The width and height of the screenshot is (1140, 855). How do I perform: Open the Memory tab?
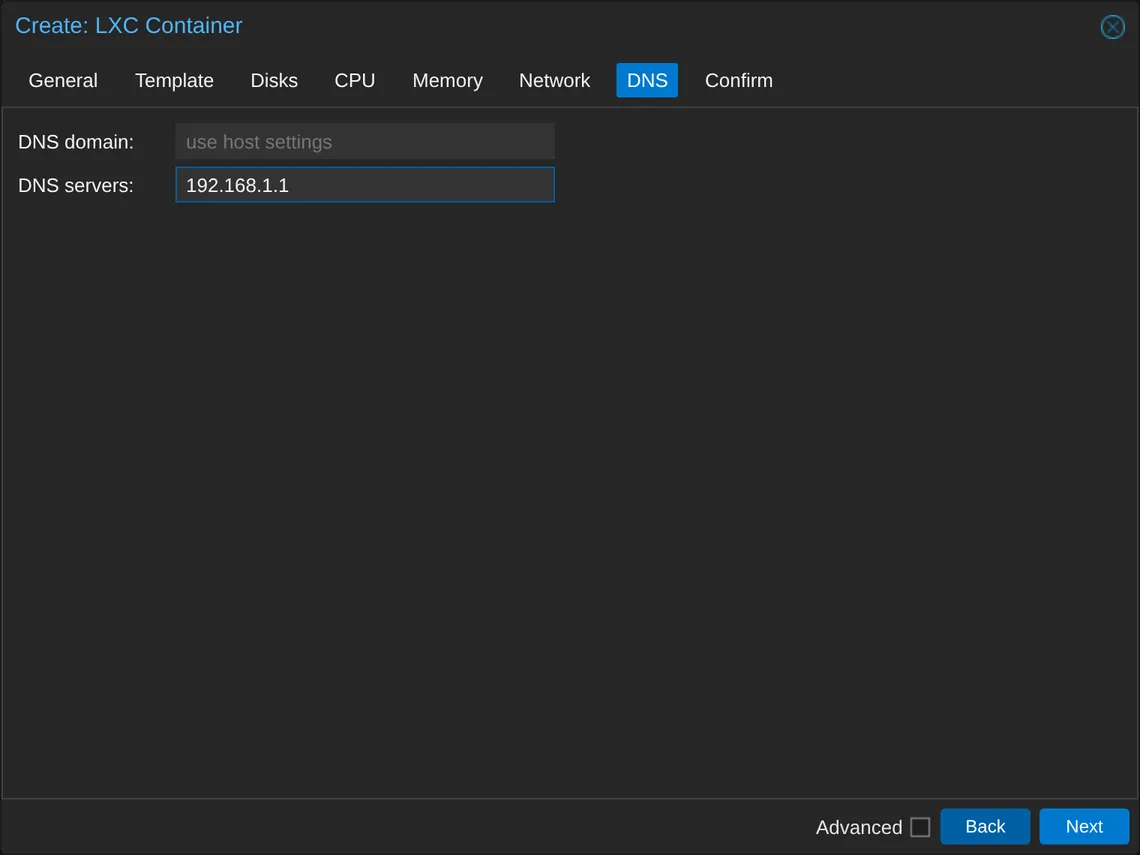[447, 80]
